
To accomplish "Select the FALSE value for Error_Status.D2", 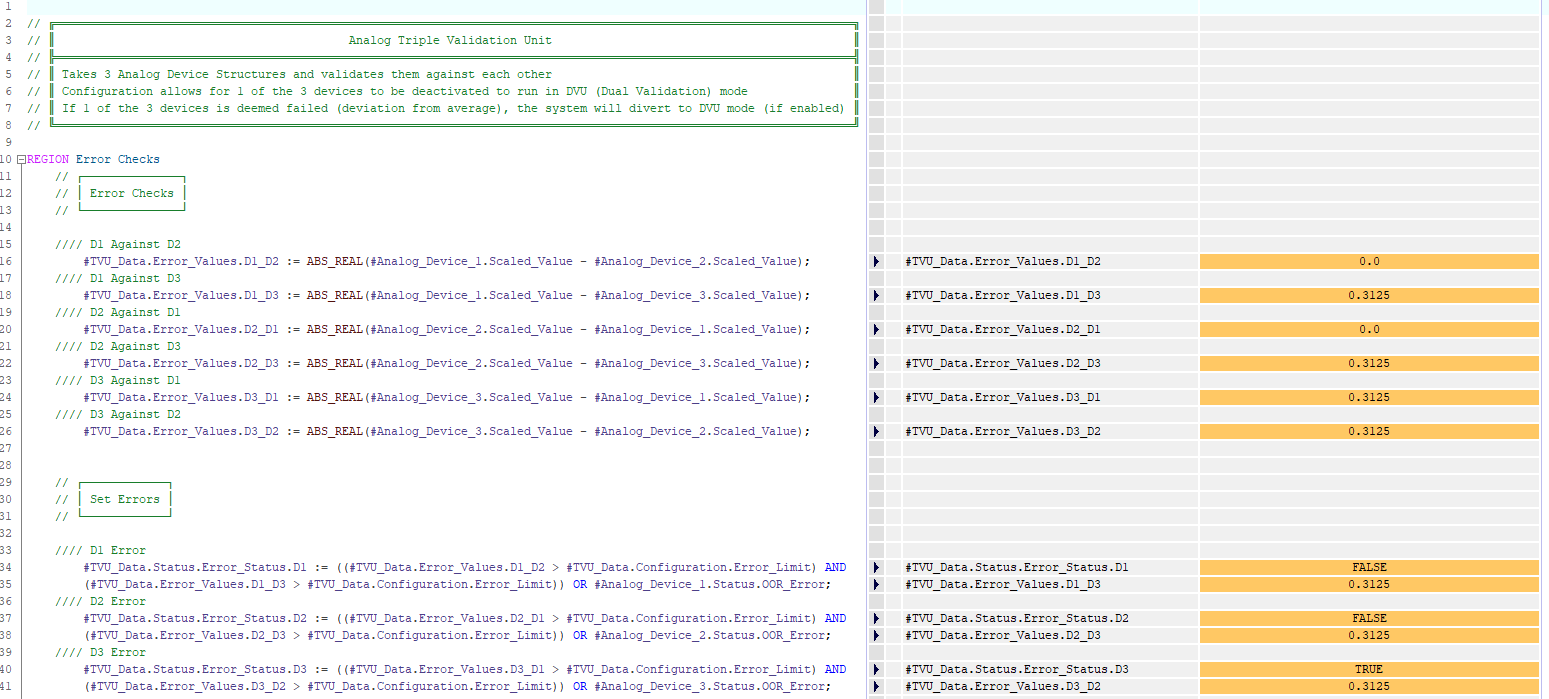I will click(1368, 619).
